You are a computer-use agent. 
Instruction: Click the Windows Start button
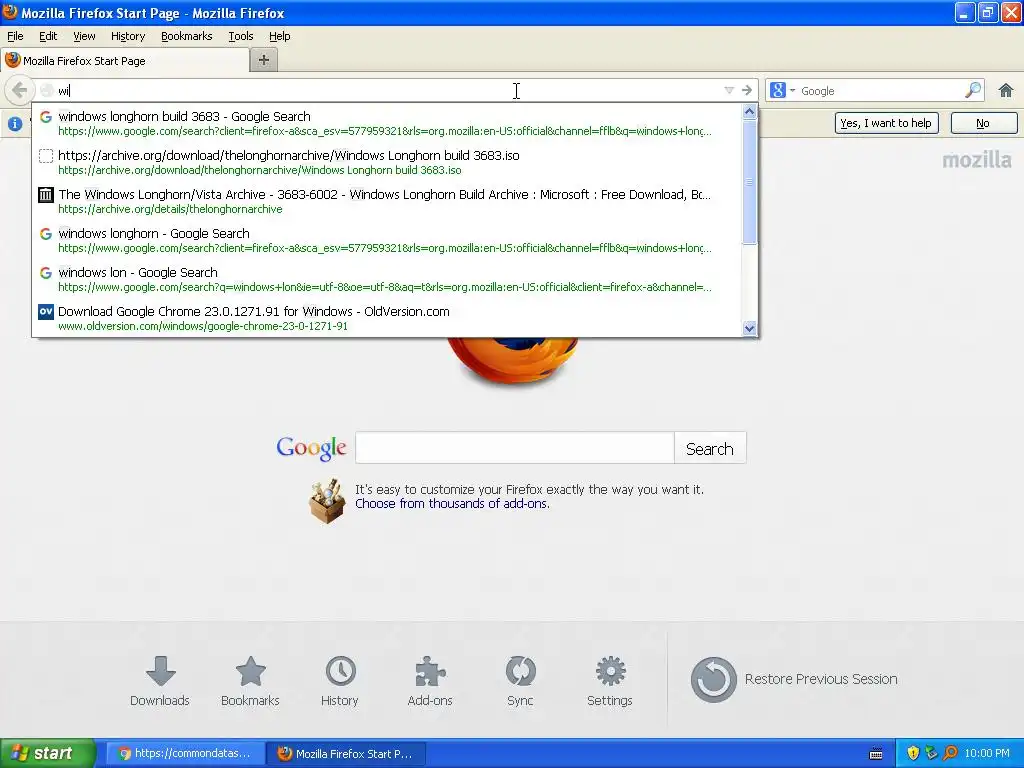[48, 753]
